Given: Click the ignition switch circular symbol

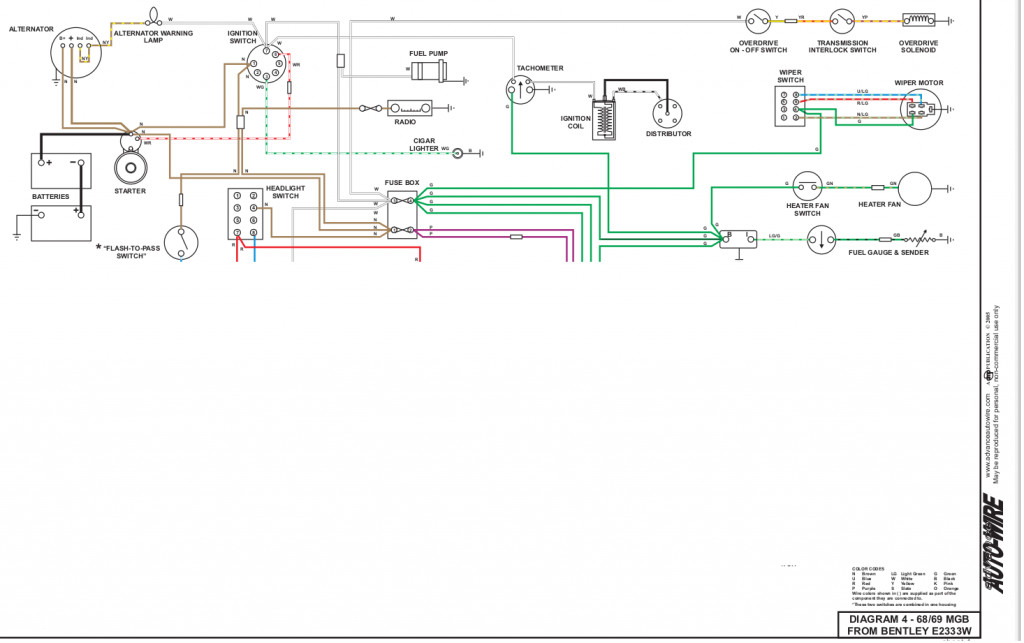Looking at the screenshot, I should click(266, 63).
